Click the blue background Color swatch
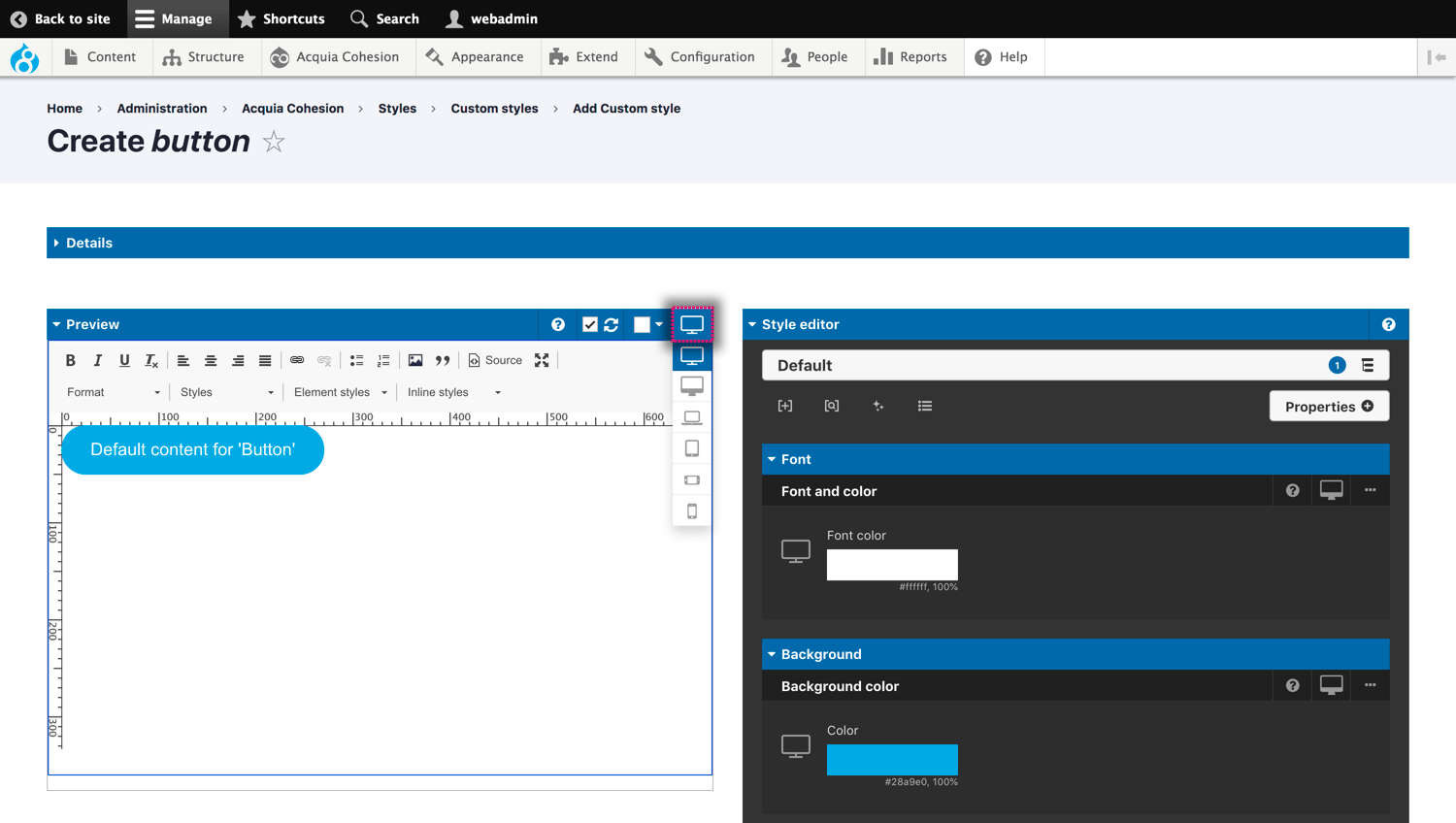The image size is (1456, 823). coord(892,759)
